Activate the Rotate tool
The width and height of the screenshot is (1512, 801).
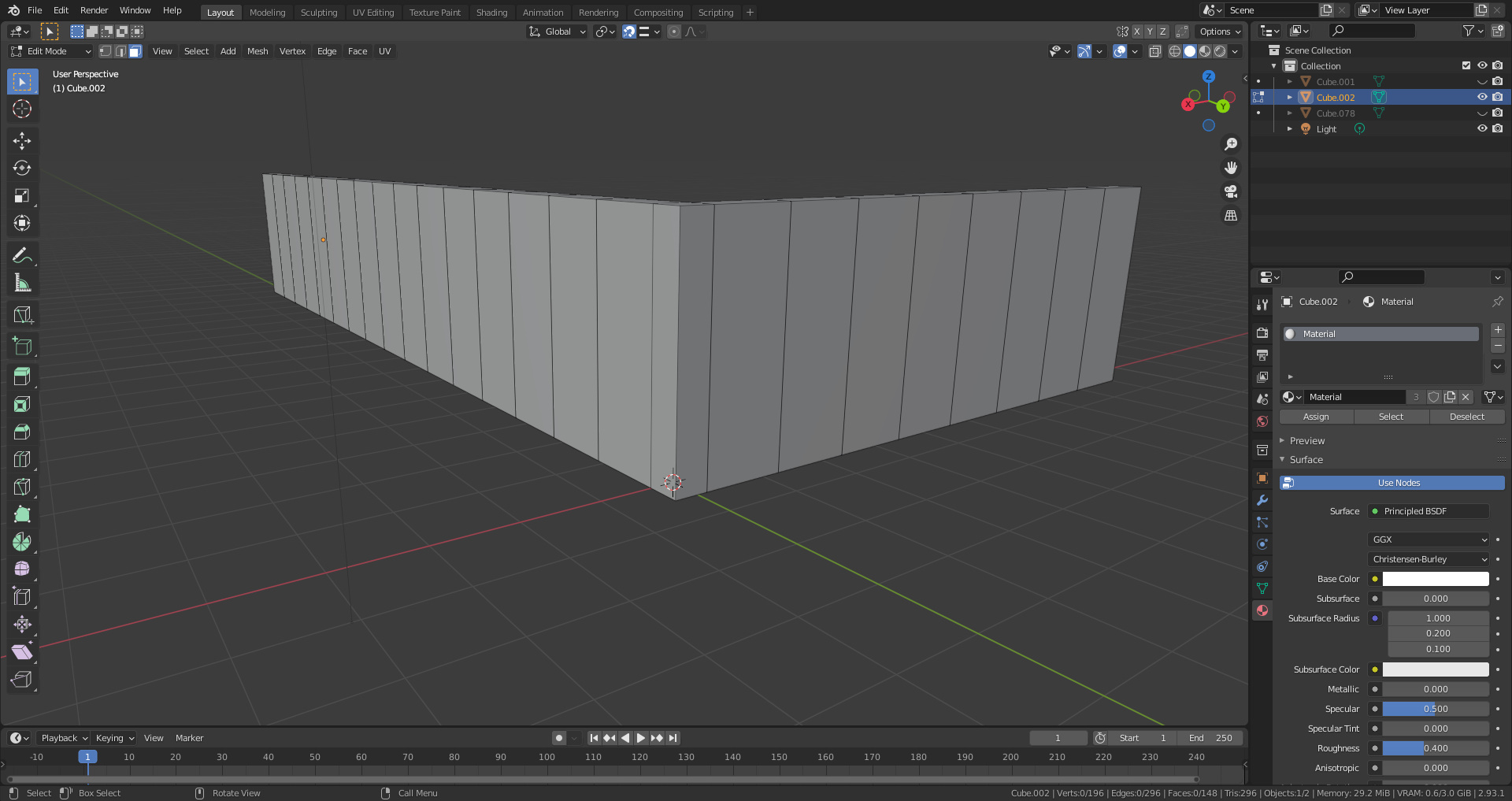coord(22,169)
